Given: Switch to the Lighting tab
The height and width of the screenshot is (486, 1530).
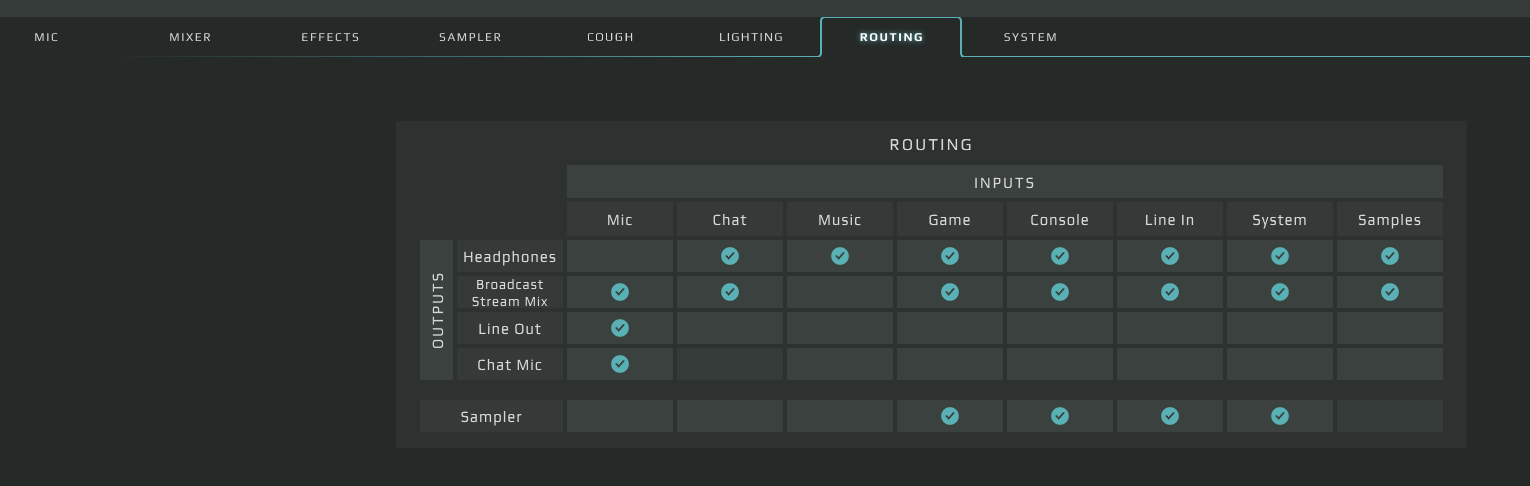Looking at the screenshot, I should [x=751, y=37].
